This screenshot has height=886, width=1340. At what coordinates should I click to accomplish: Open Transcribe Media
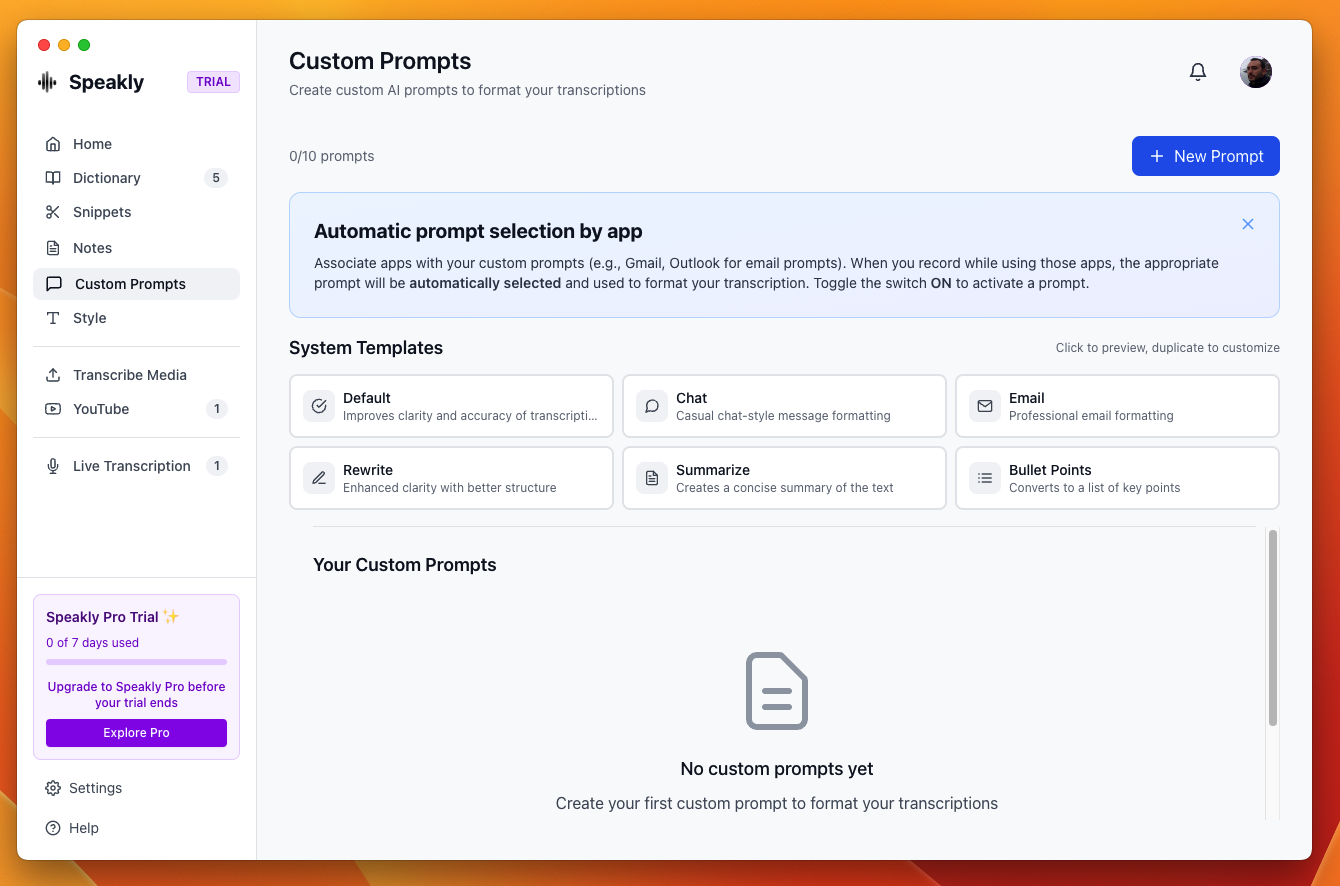point(130,375)
